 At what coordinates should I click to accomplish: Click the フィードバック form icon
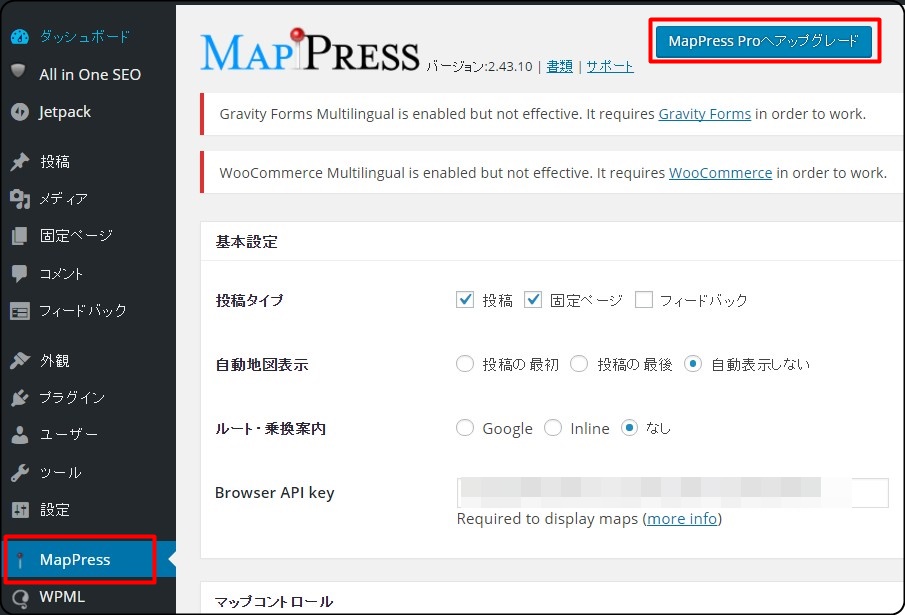(x=20, y=311)
